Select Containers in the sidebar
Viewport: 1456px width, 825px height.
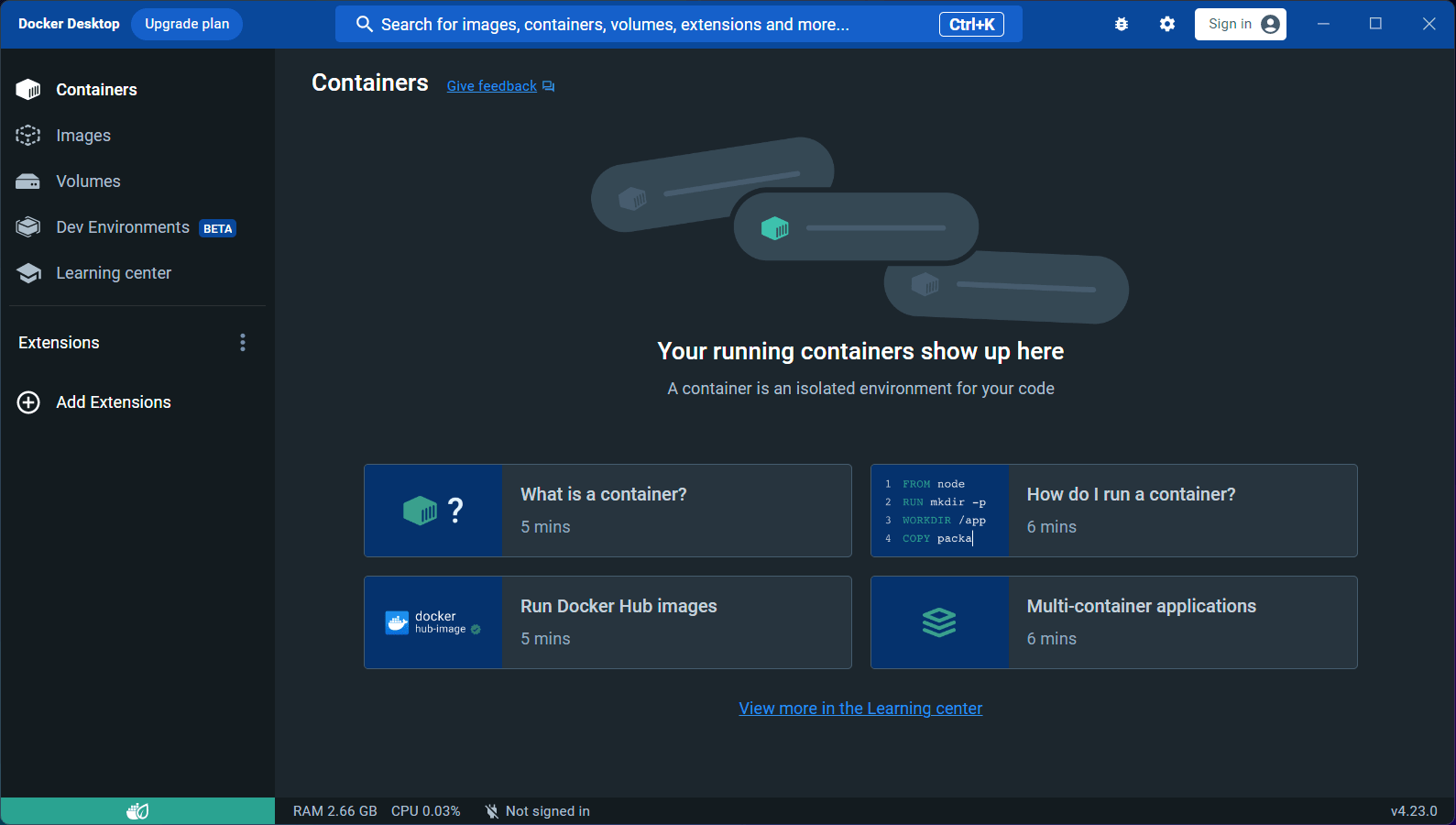point(96,90)
